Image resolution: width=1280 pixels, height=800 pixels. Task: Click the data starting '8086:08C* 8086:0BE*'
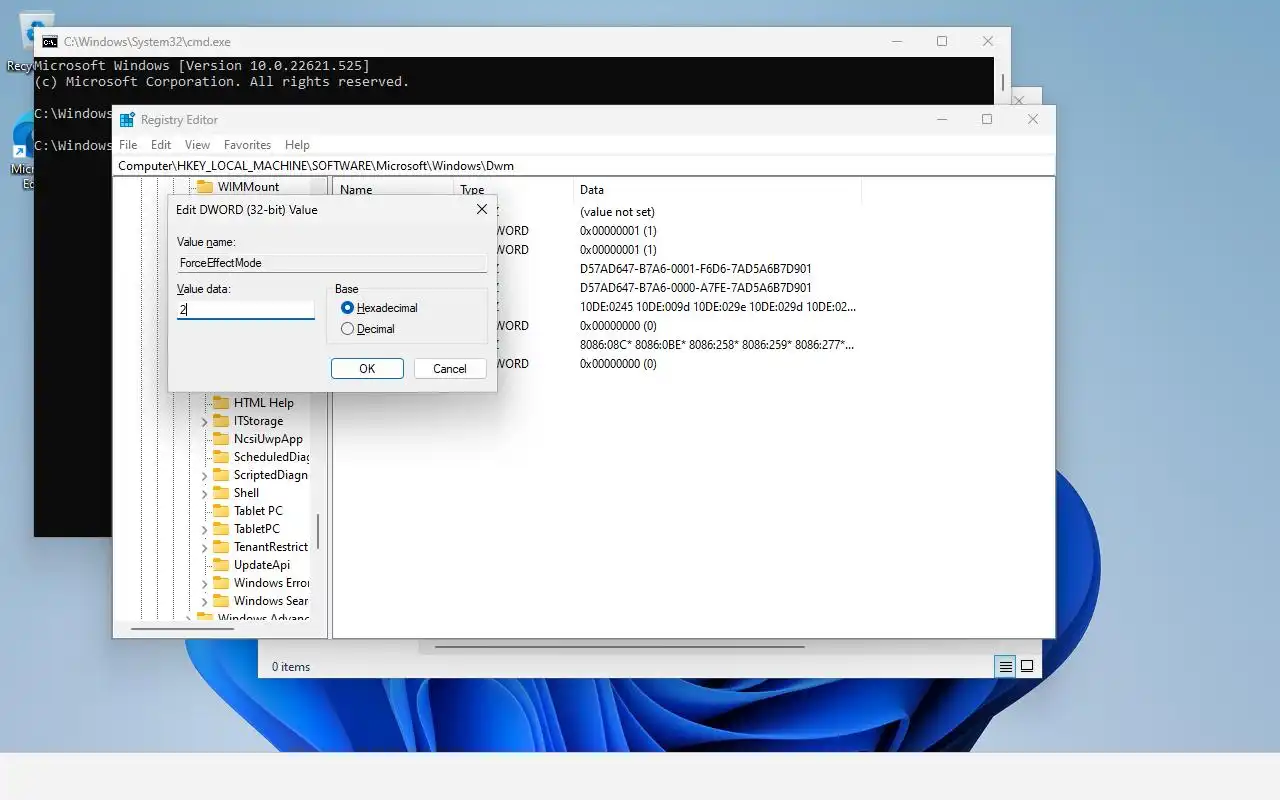click(x=717, y=345)
